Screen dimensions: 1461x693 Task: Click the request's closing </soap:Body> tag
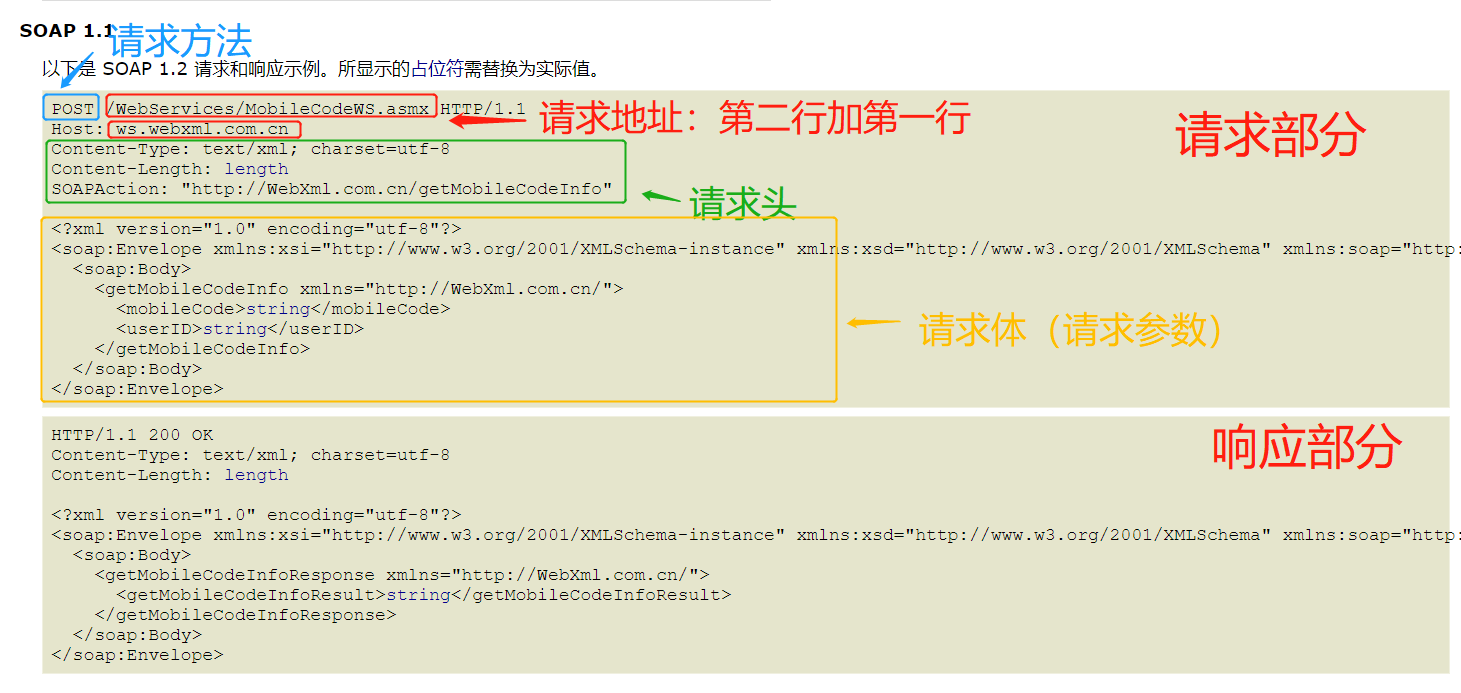(137, 369)
